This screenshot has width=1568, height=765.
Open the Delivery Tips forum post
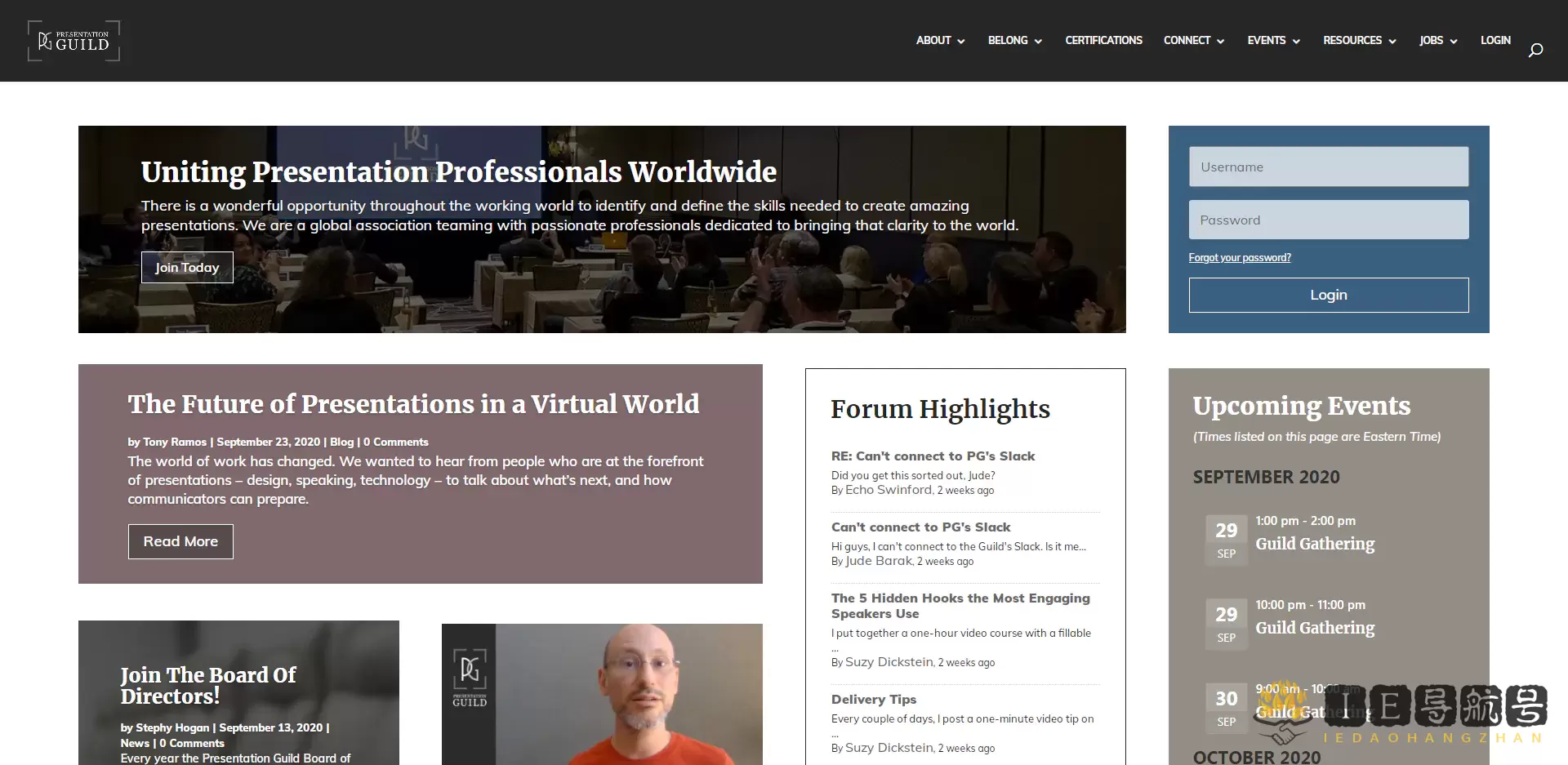pyautogui.click(x=874, y=700)
